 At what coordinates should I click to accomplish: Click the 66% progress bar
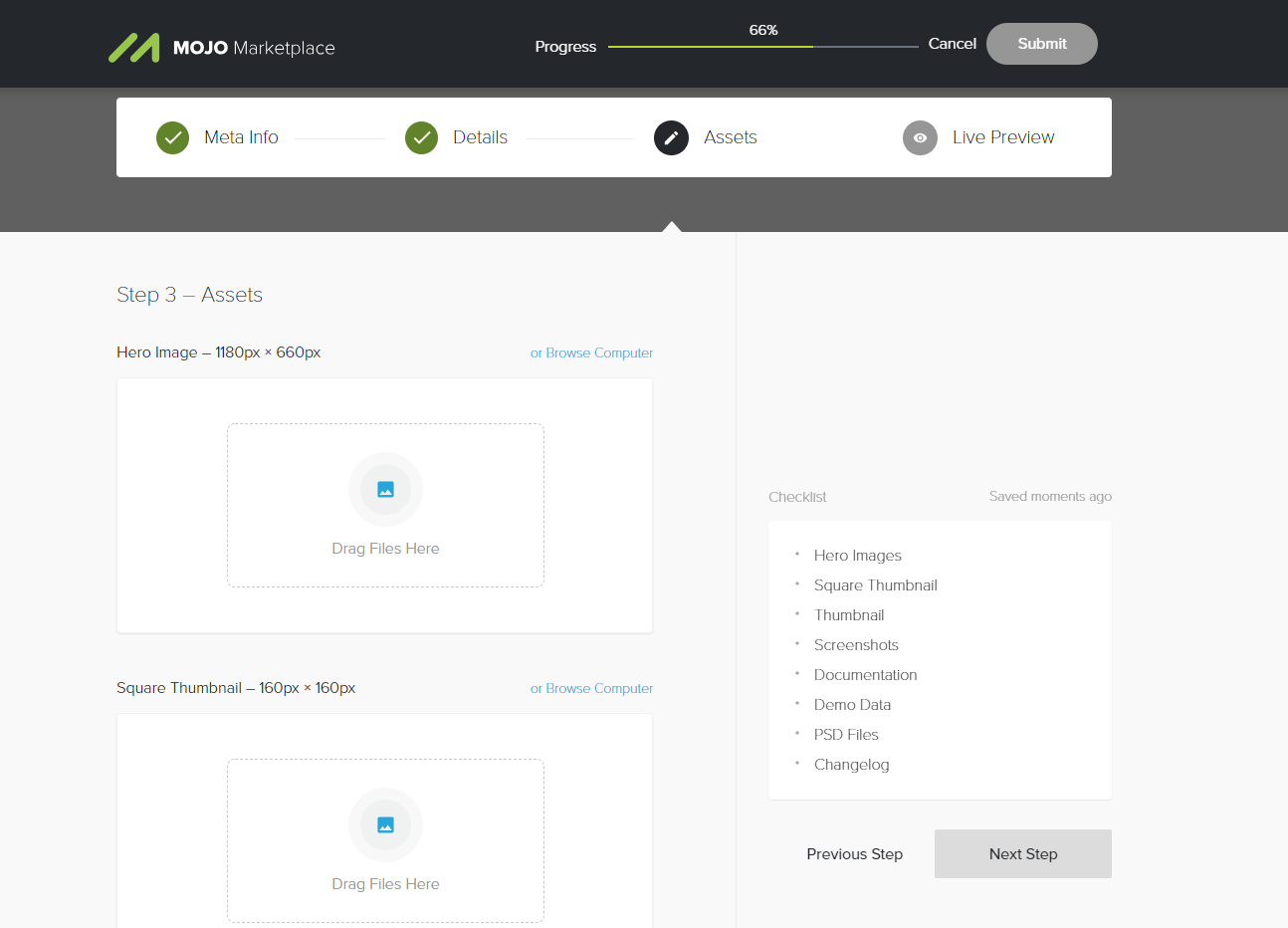pyautogui.click(x=762, y=45)
